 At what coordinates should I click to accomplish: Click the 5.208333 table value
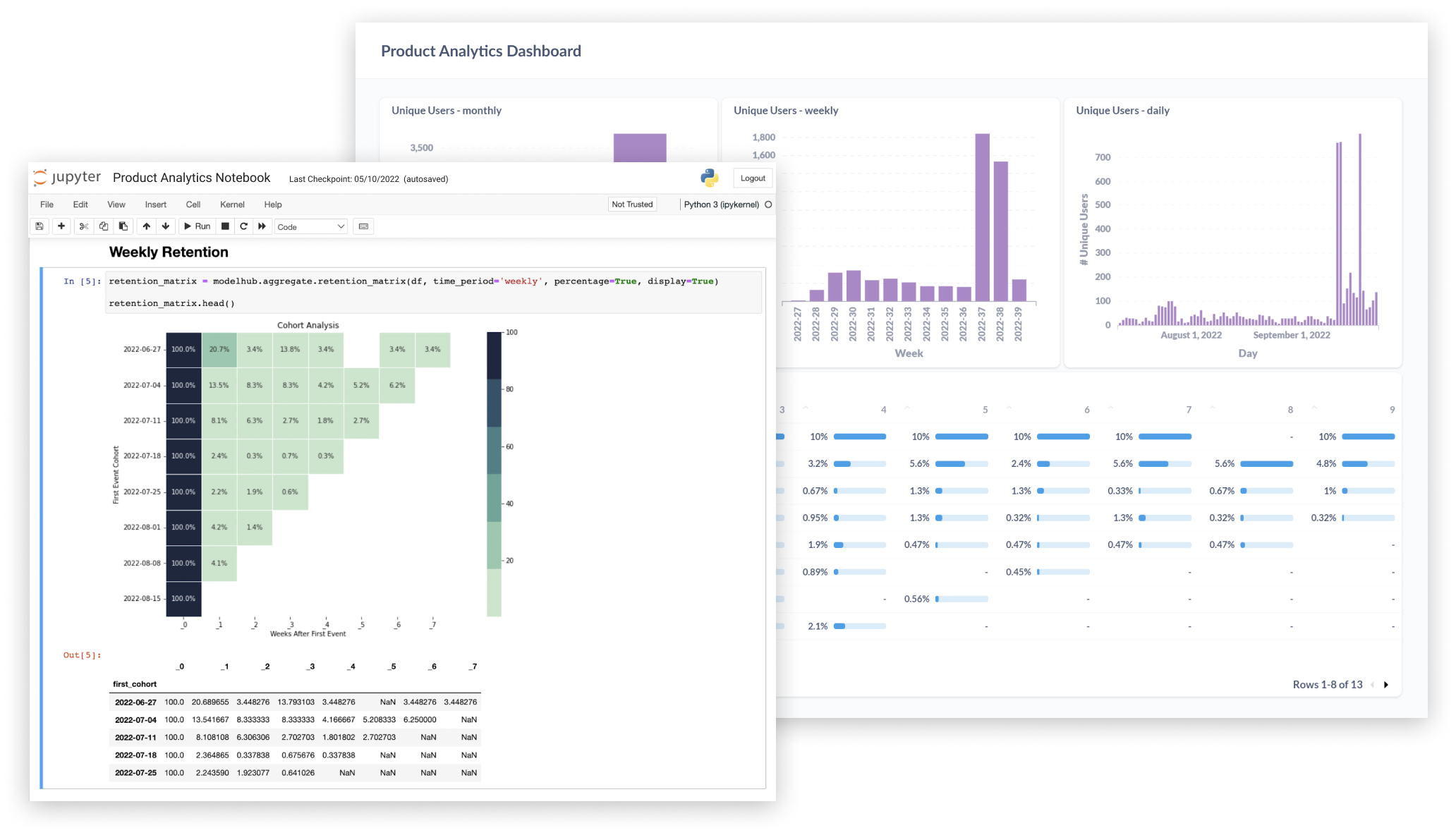(x=380, y=720)
